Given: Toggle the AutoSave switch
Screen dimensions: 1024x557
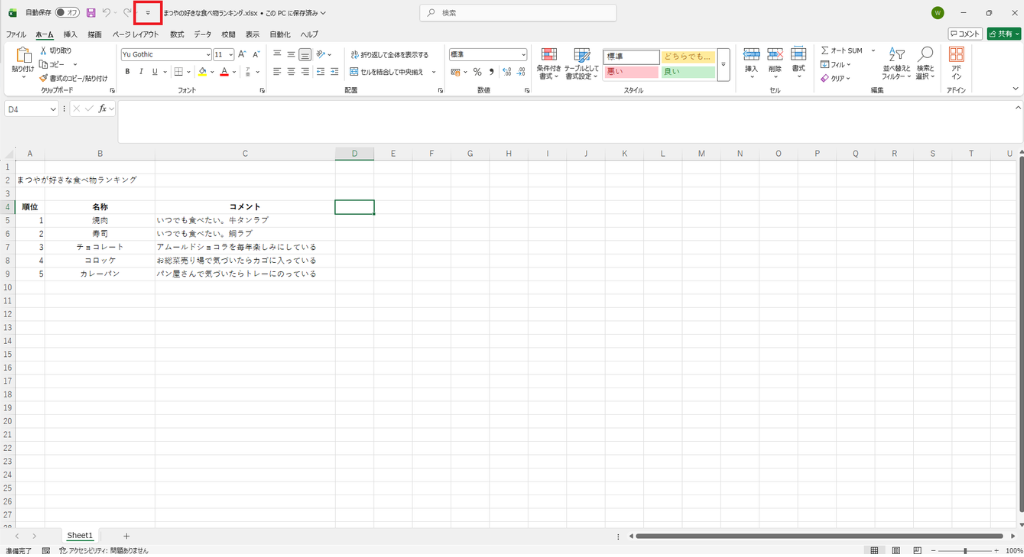Looking at the screenshot, I should 67,13.
